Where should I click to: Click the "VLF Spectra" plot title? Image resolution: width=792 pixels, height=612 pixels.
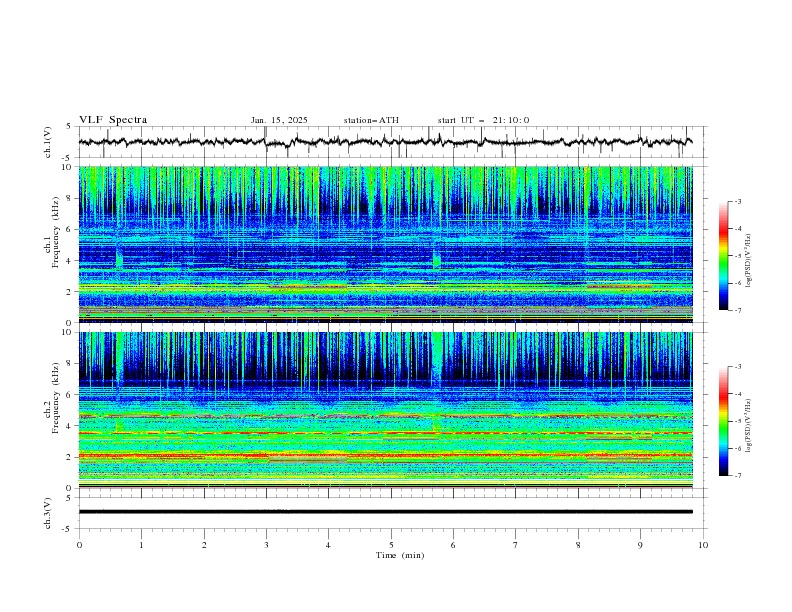click(113, 120)
